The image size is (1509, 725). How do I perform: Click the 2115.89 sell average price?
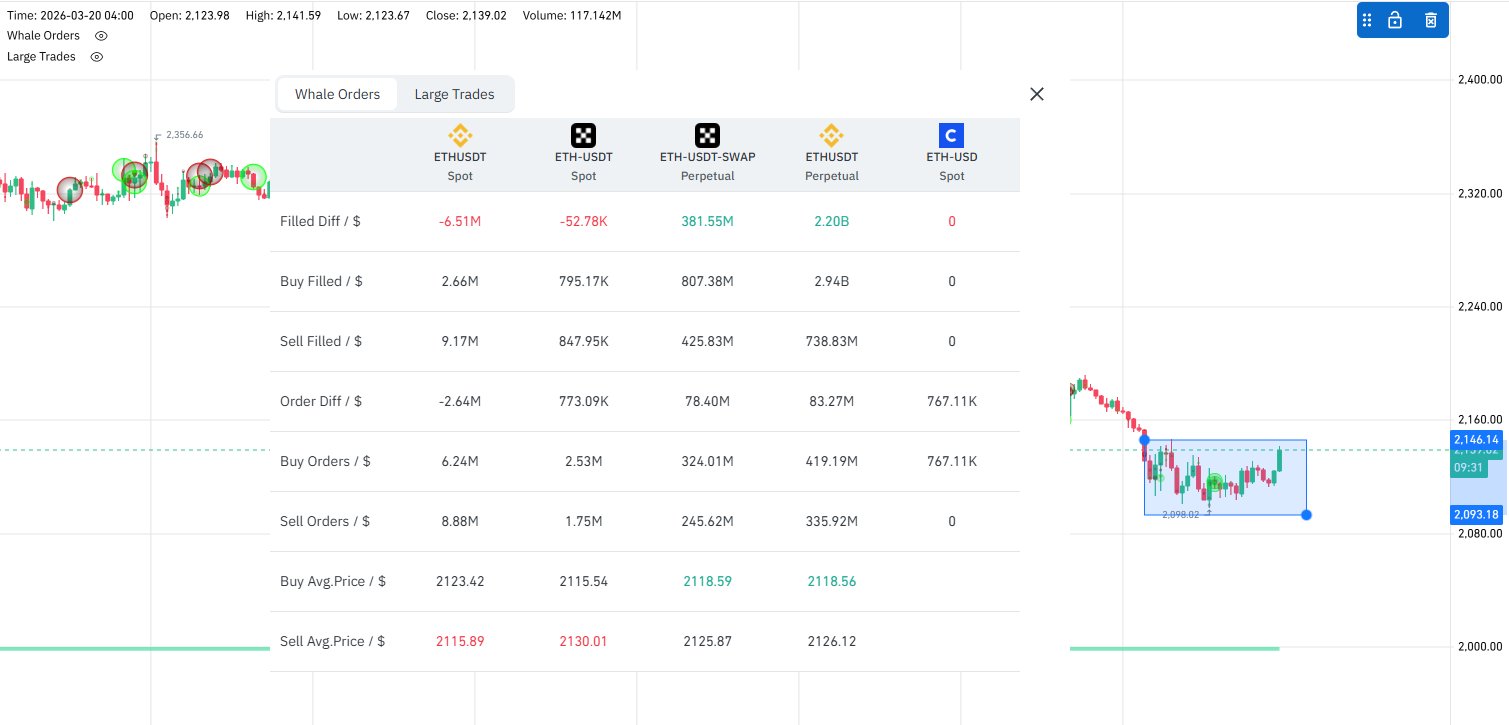tap(460, 641)
